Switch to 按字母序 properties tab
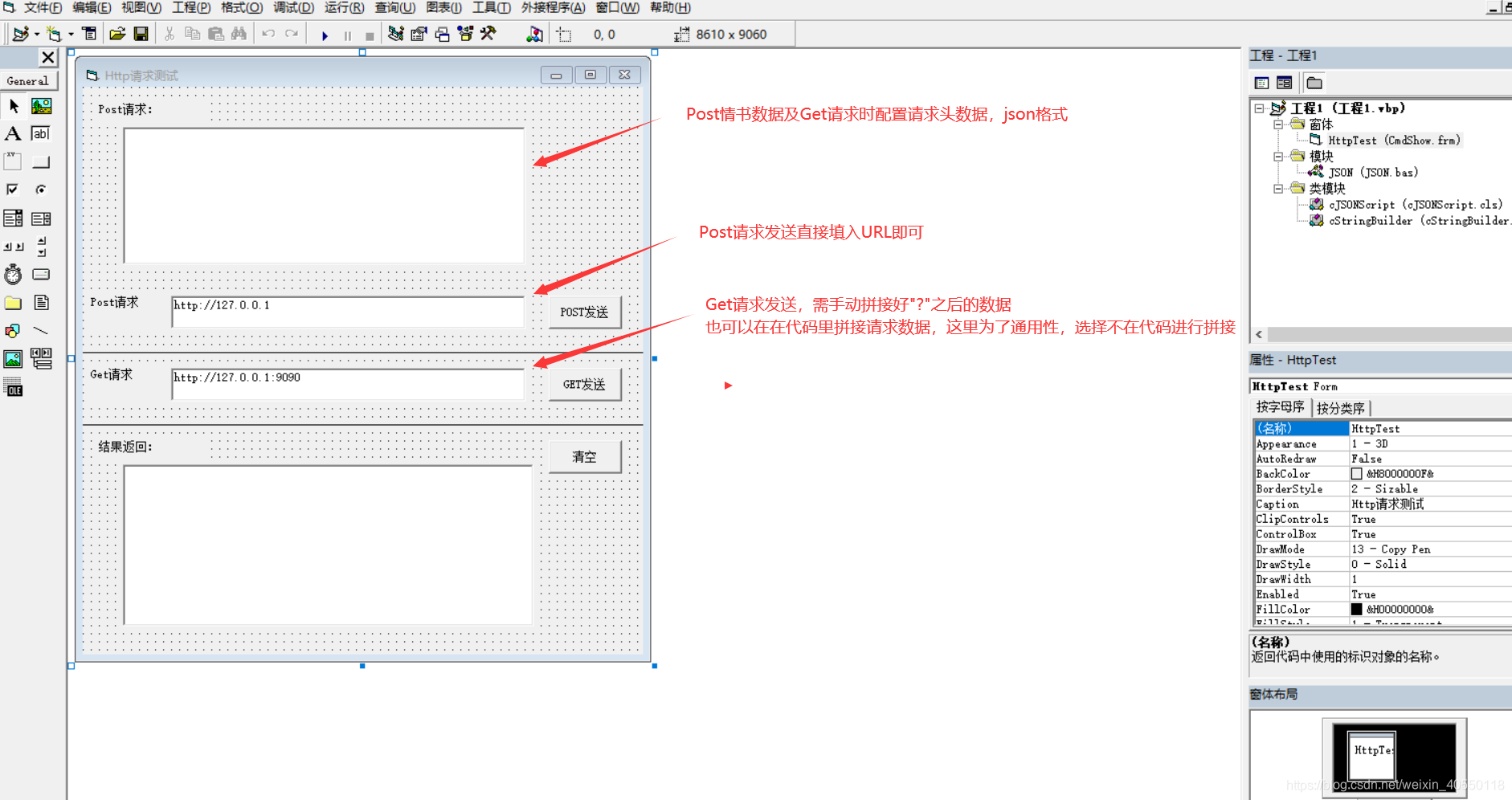The image size is (1512, 800). 1280,407
